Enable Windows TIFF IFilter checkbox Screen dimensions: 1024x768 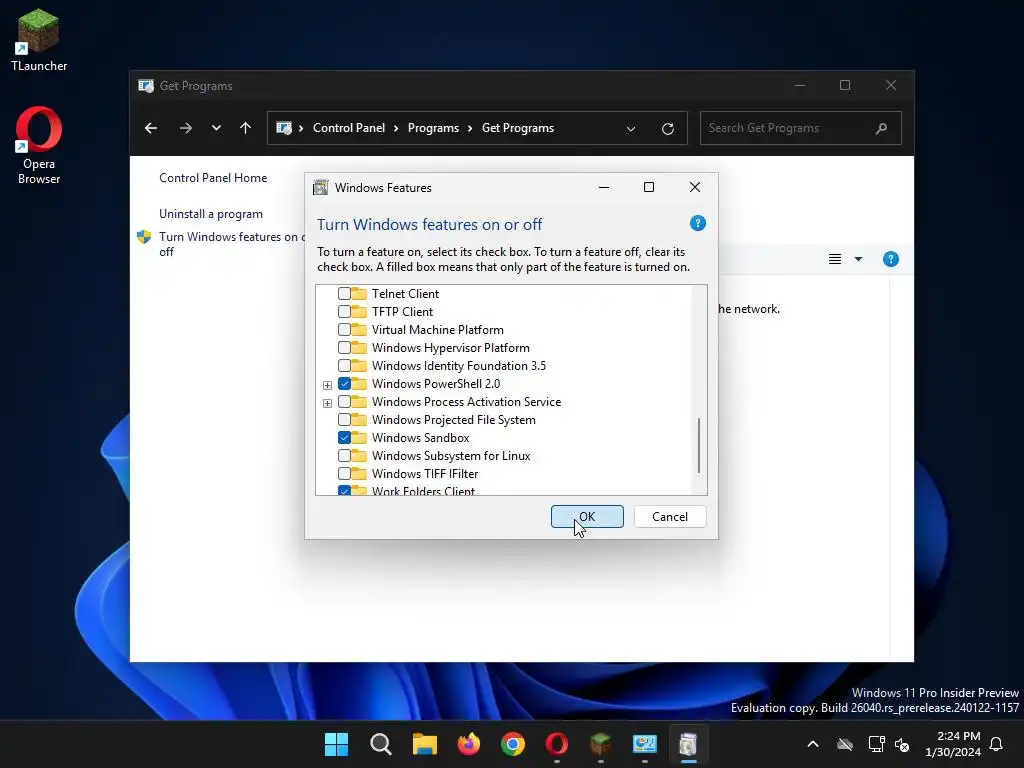[x=344, y=473]
